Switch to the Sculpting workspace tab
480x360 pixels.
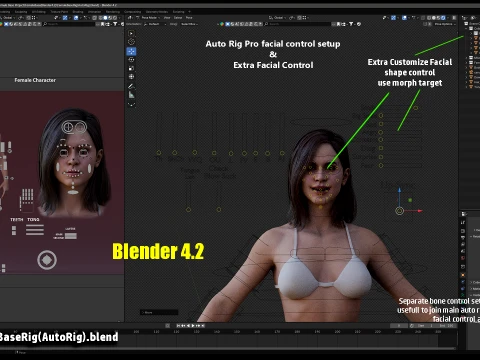pyautogui.click(x=21, y=12)
